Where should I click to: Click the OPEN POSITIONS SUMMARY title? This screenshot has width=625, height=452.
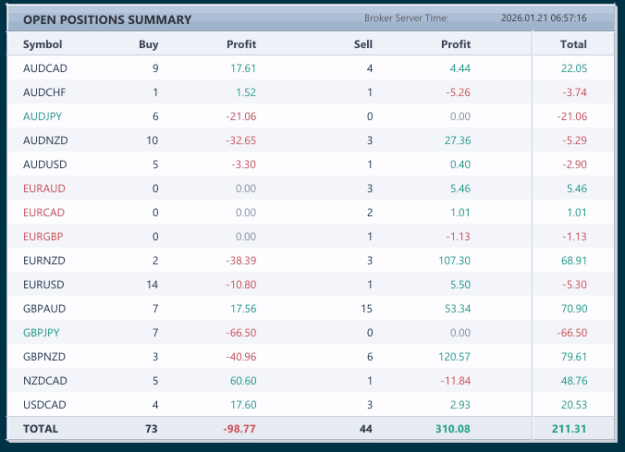[107, 20]
